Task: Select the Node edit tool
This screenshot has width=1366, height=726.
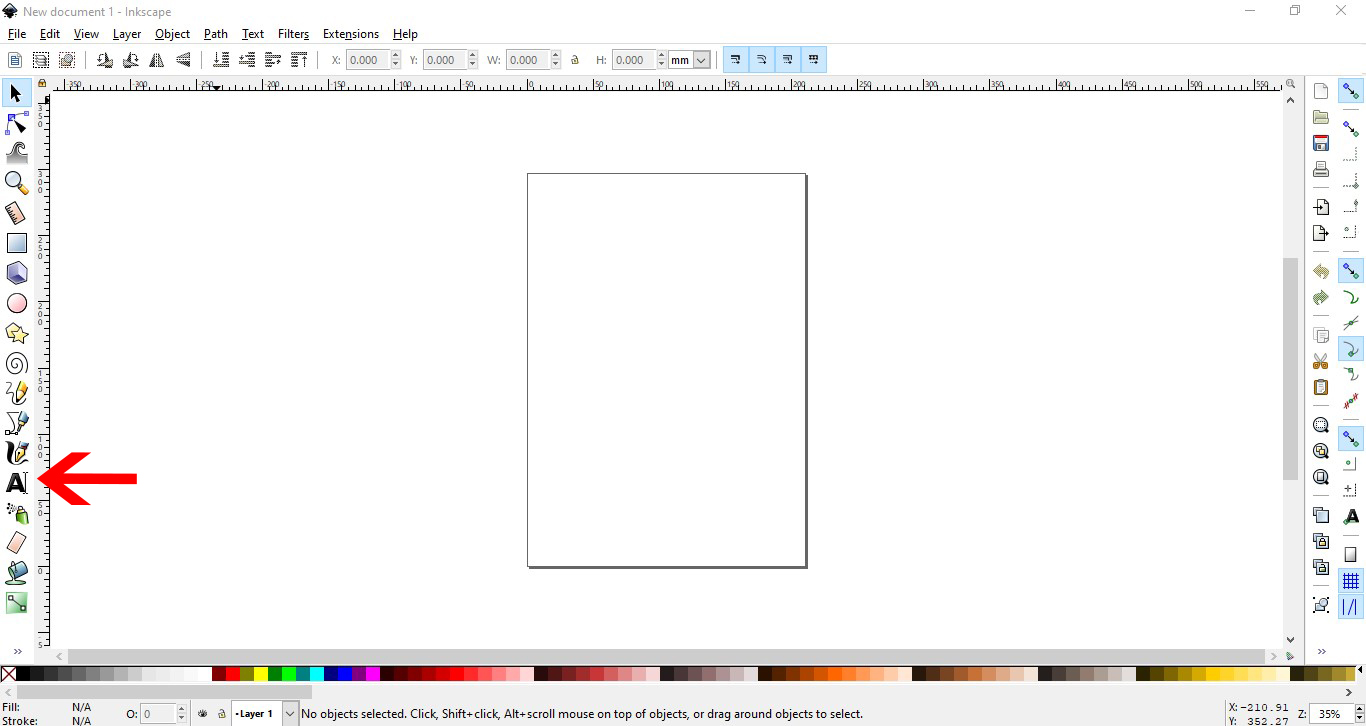Action: (16, 124)
